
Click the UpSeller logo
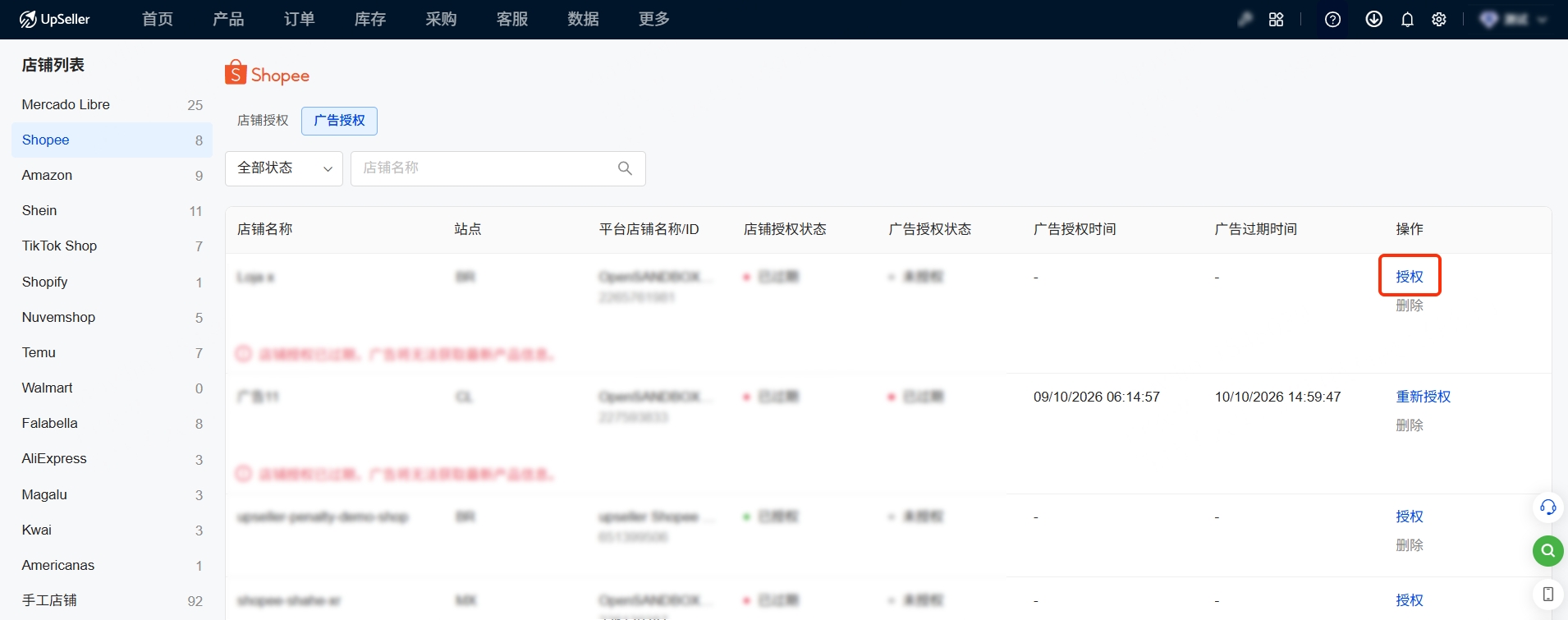coord(54,19)
